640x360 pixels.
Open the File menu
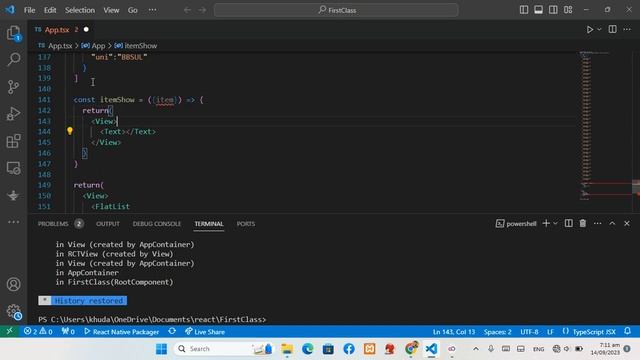29,10
